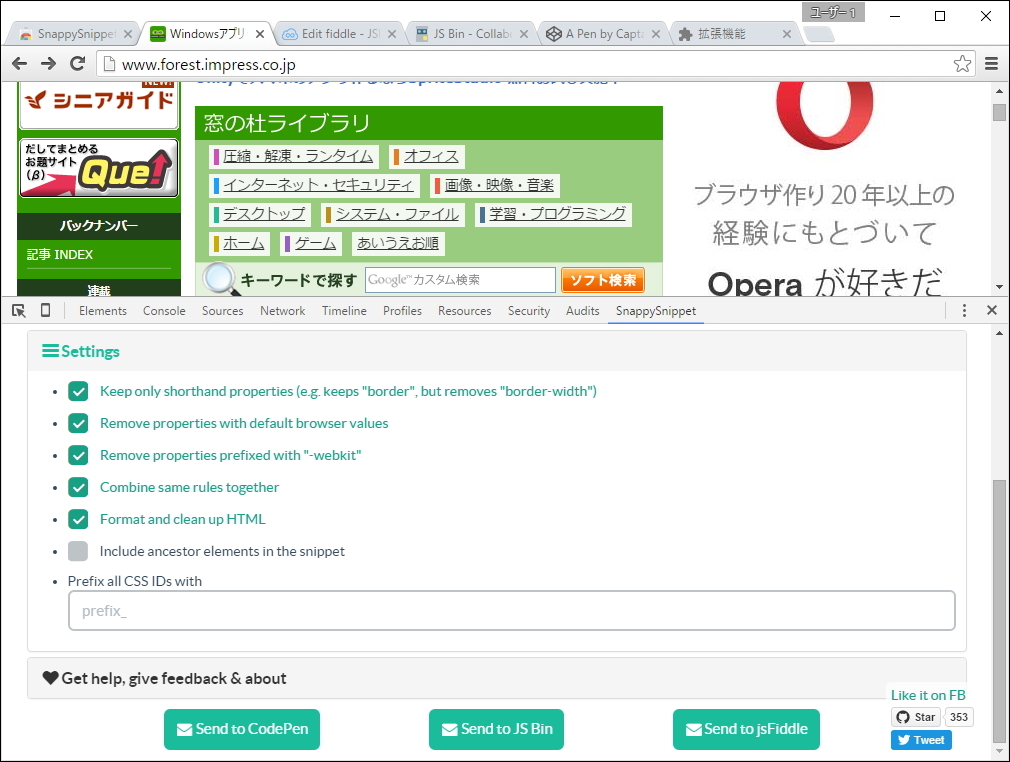Click the Twitter Tweet button
Image resolution: width=1010 pixels, height=762 pixels.
pyautogui.click(x=921, y=740)
